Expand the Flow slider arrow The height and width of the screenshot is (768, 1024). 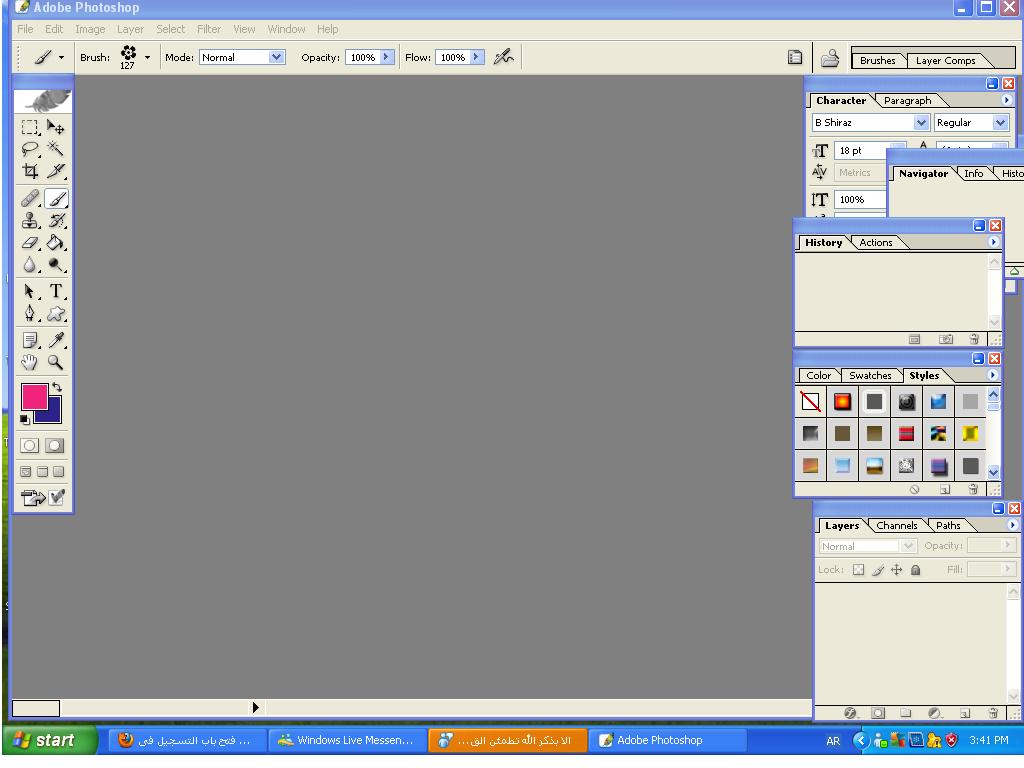[x=477, y=57]
